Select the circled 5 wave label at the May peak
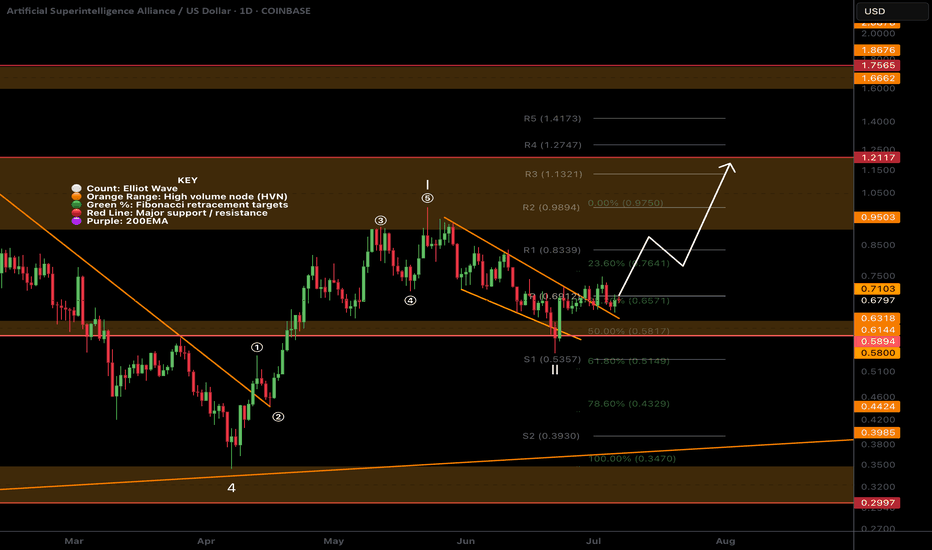The width and height of the screenshot is (932, 550). click(x=427, y=198)
